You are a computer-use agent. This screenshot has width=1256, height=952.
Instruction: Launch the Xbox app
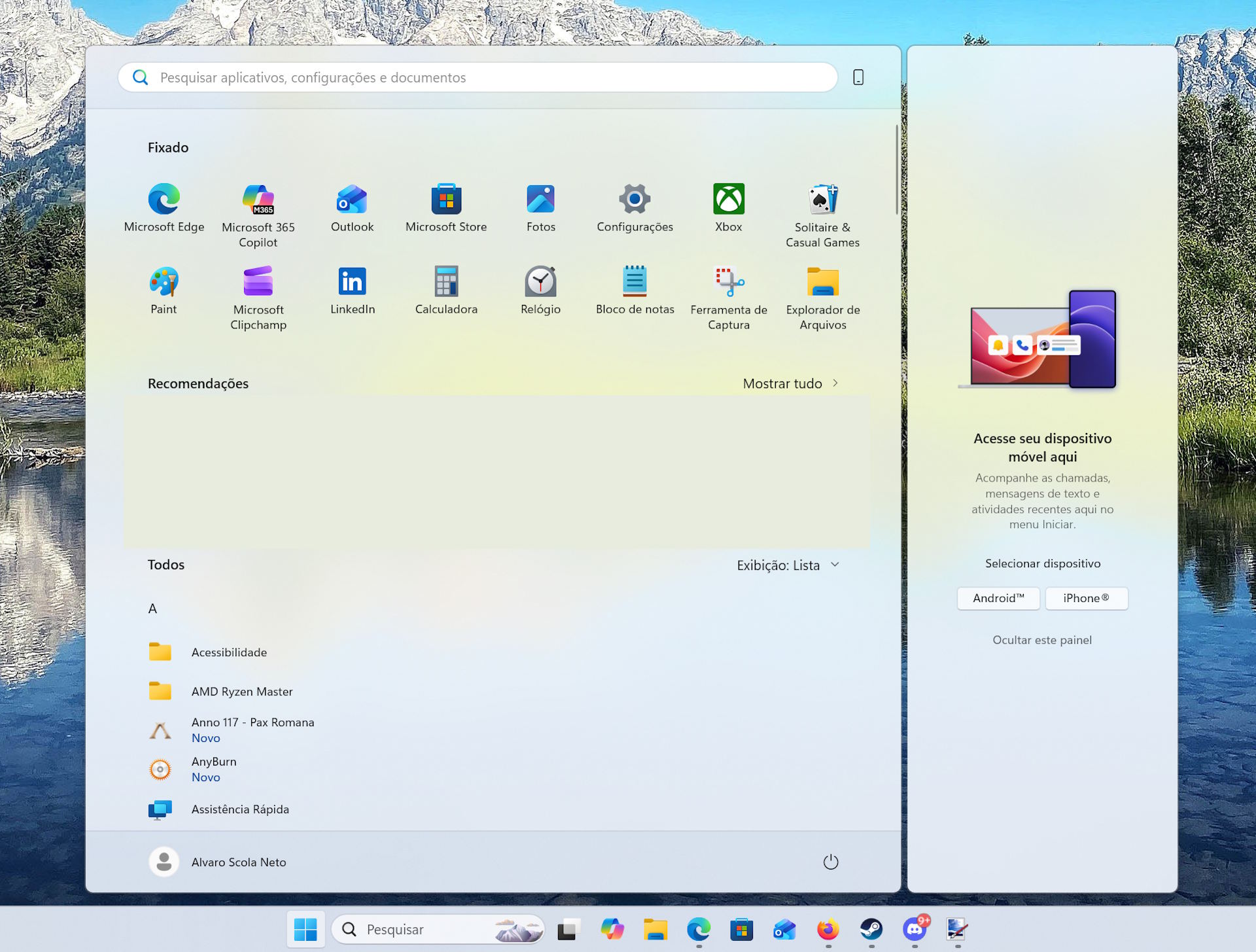(x=729, y=208)
